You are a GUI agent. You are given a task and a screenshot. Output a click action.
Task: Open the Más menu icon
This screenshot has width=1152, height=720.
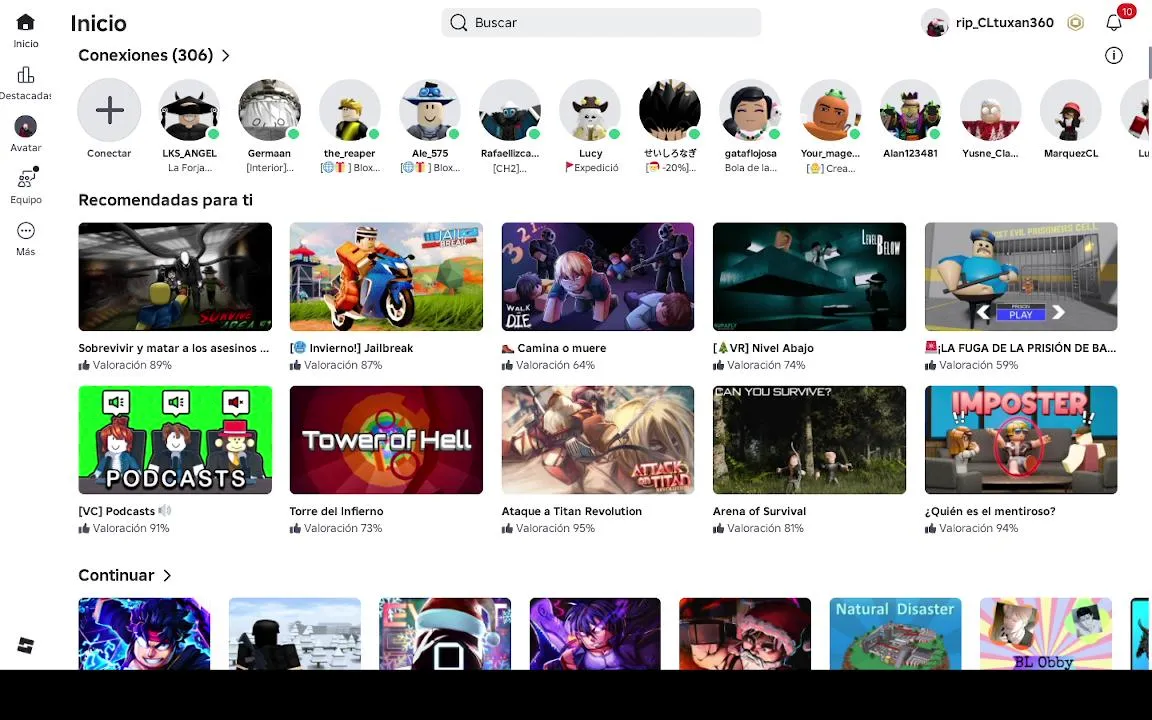click(26, 231)
